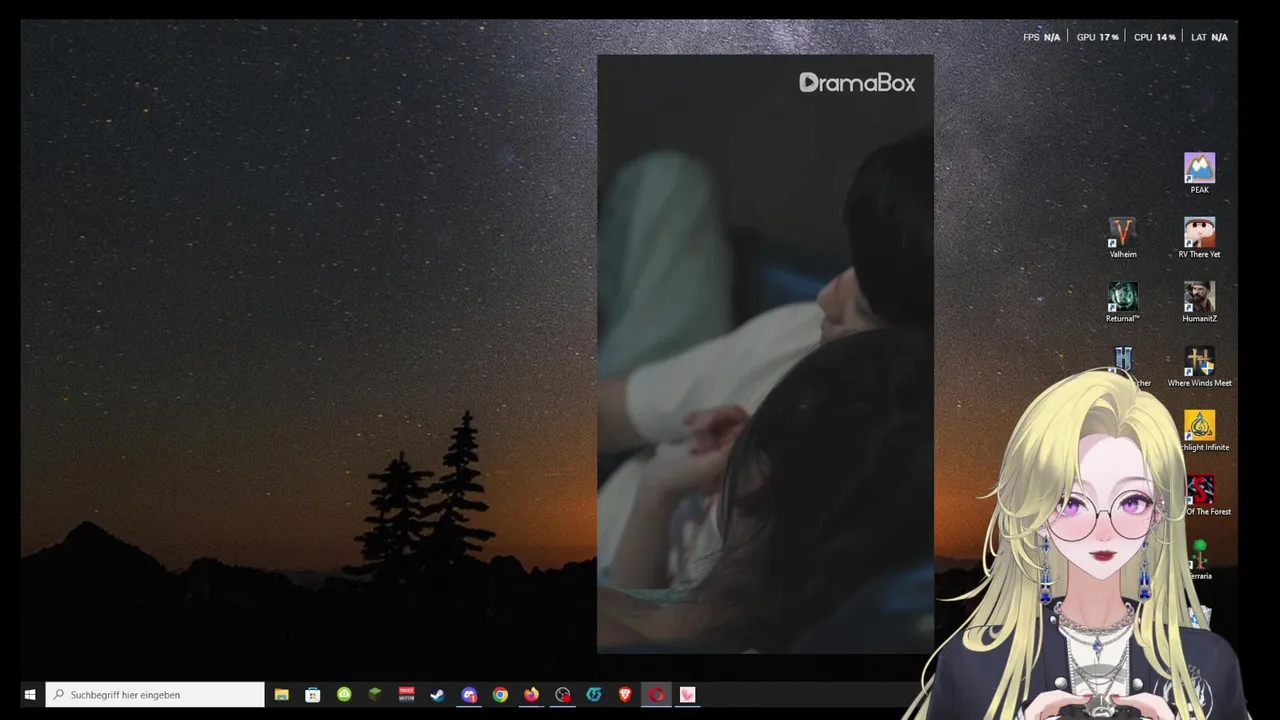Image resolution: width=1280 pixels, height=720 pixels.
Task: Open the green round taskbar app
Action: click(344, 694)
